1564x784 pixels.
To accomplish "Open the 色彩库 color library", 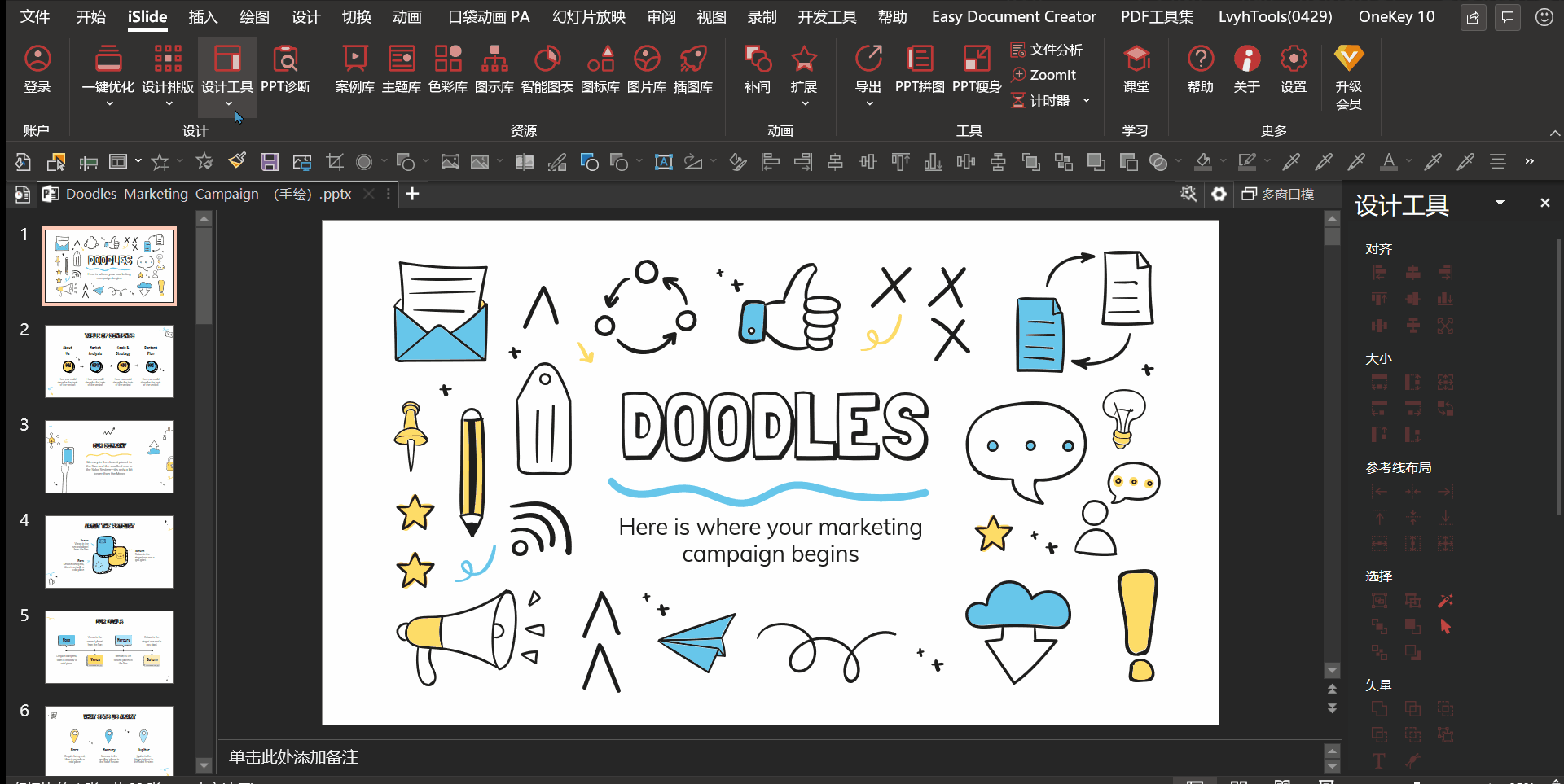I will 447,69.
